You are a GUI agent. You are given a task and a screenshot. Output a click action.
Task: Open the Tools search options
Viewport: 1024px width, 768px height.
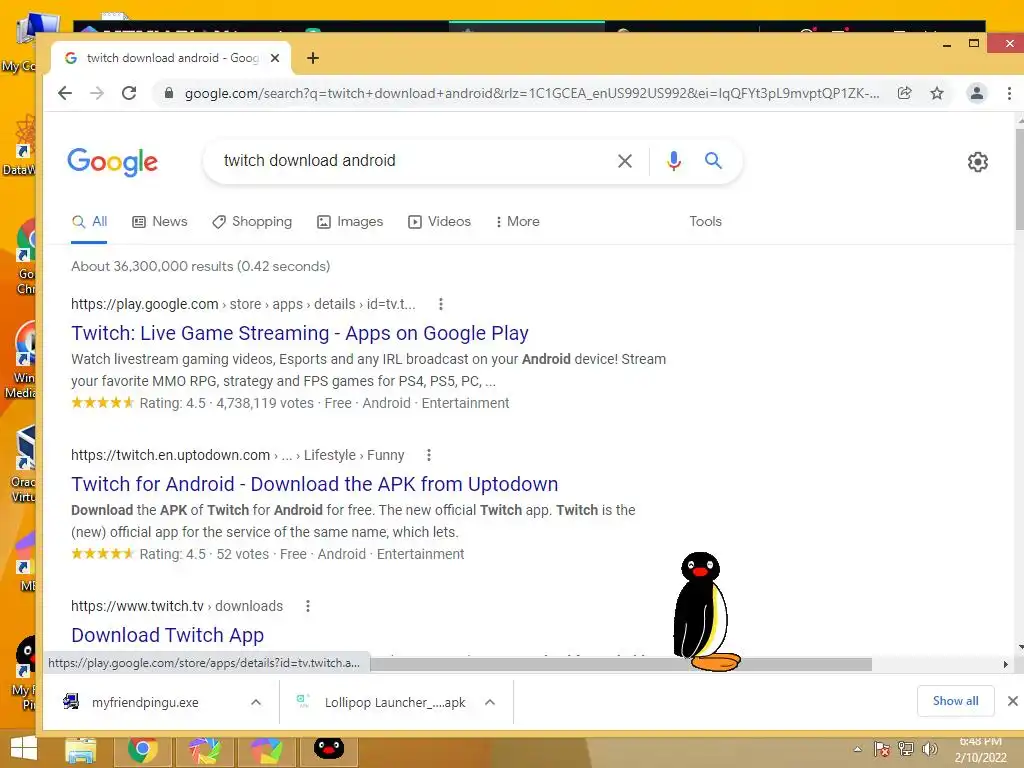click(705, 221)
